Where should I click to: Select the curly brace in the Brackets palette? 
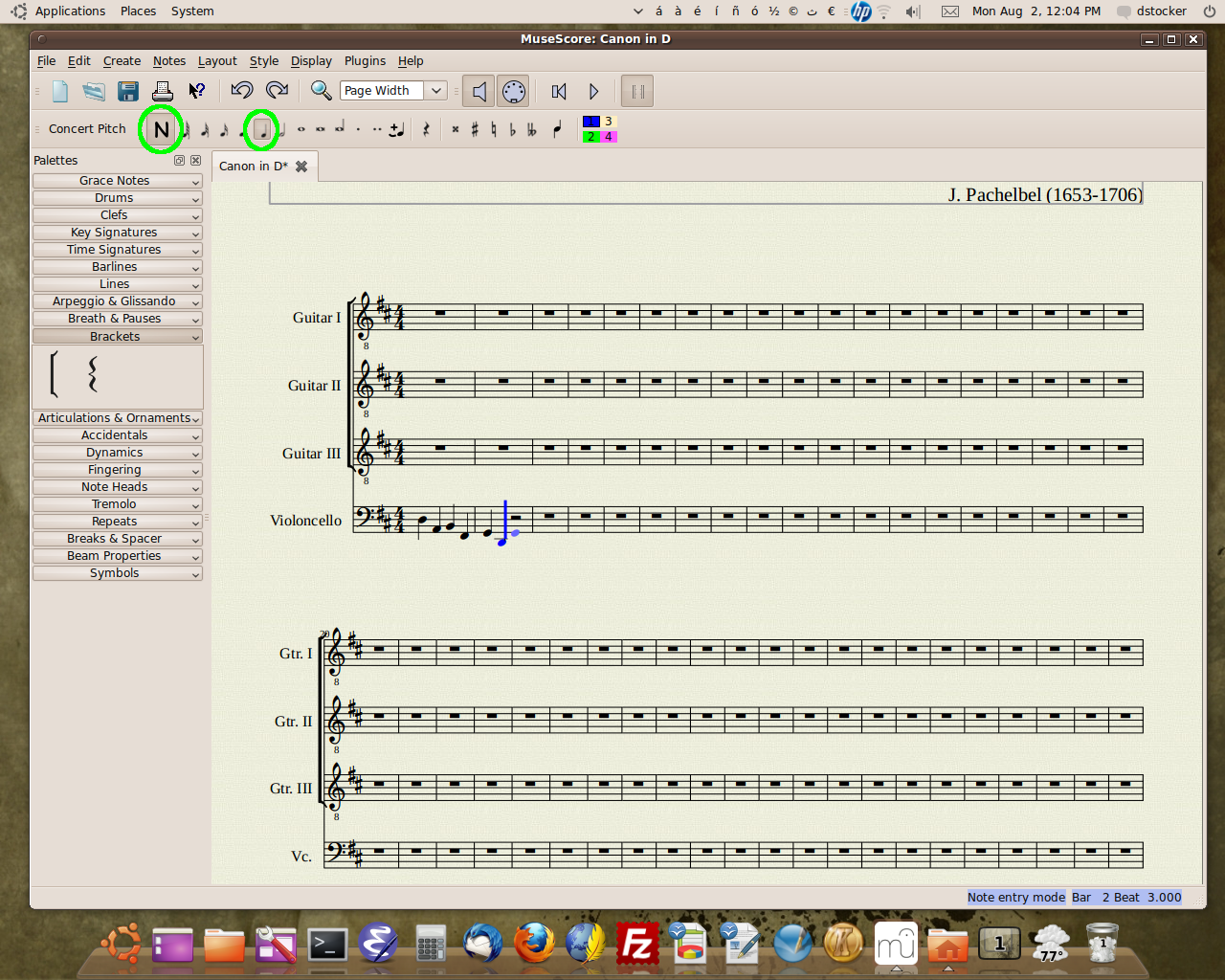point(93,375)
